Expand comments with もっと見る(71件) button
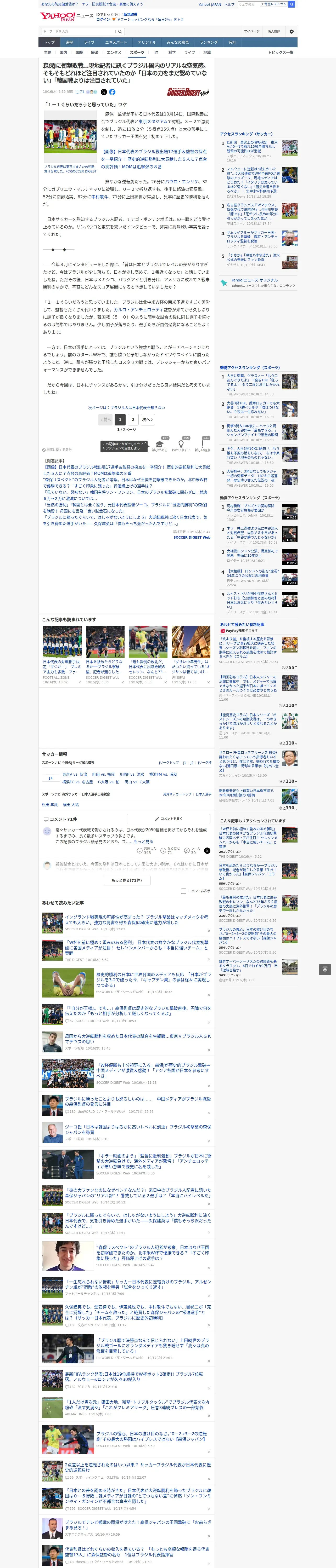Screen dimensions: 336x1568 click(127, 880)
